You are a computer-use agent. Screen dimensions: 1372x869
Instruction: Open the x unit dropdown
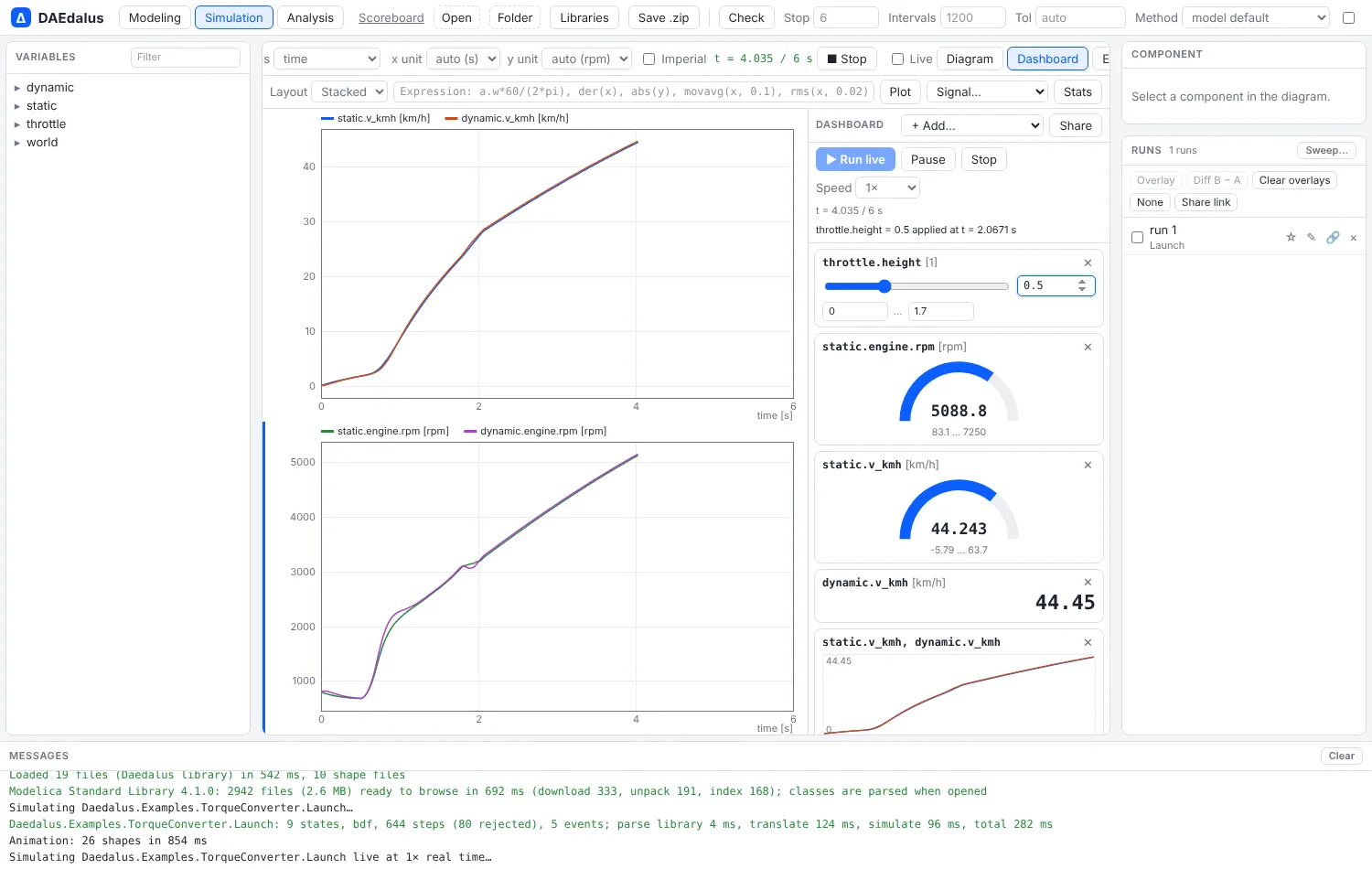tap(463, 59)
